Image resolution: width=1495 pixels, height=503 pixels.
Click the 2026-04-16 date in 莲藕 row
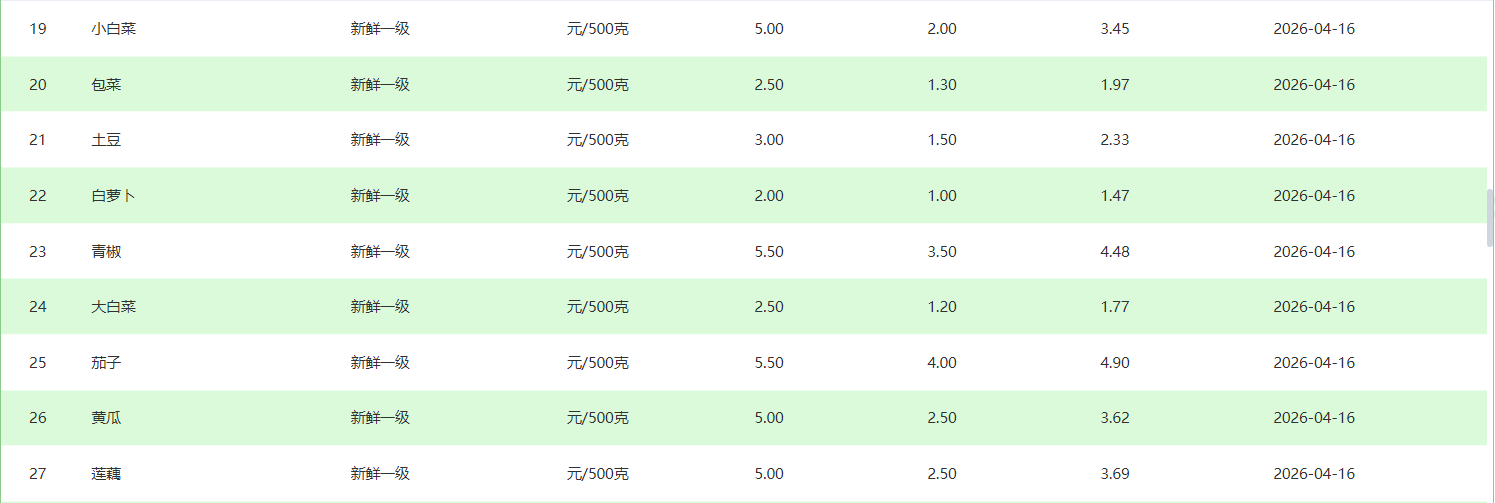[x=1313, y=474]
